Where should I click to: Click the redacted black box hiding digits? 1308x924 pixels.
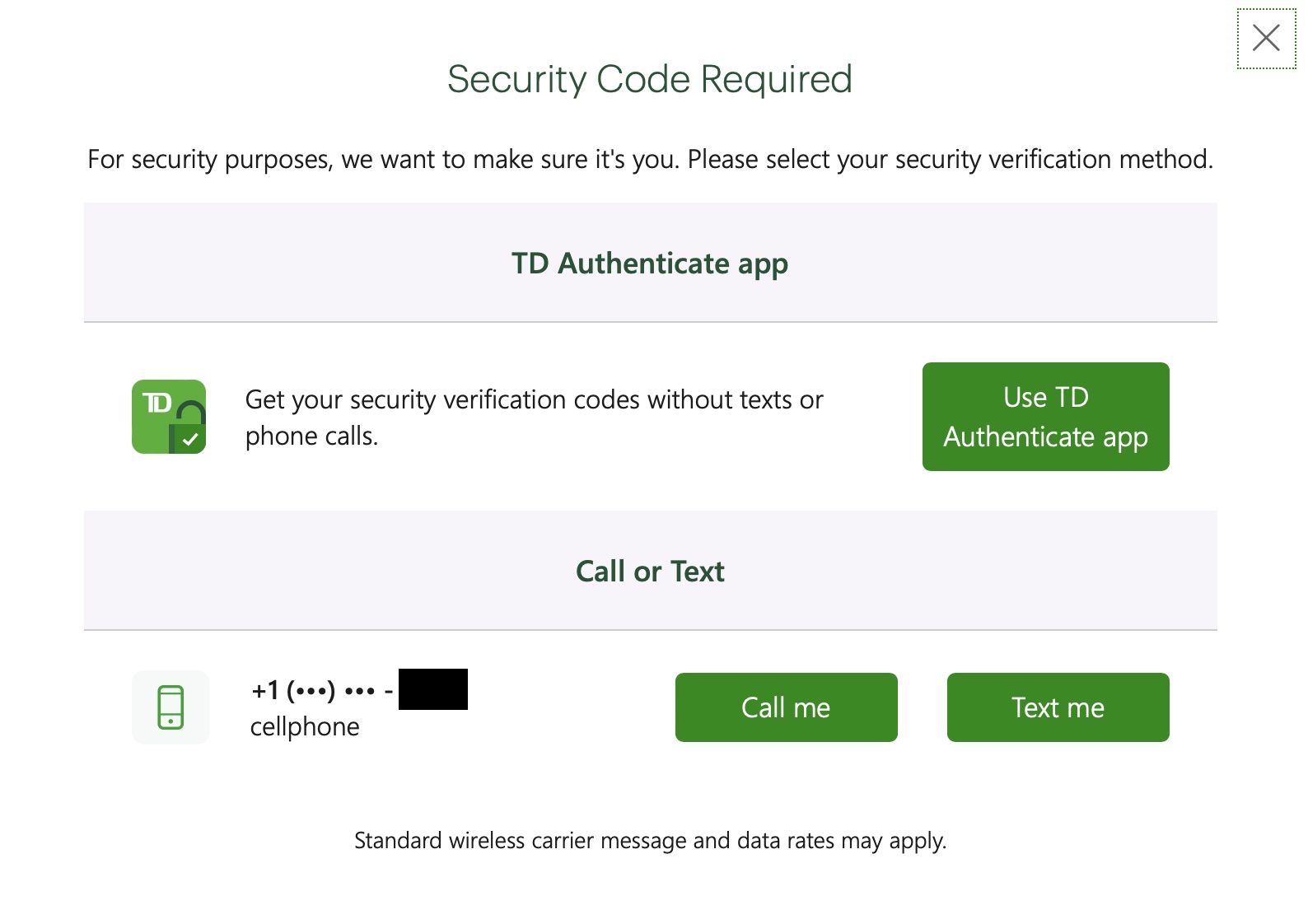point(433,689)
